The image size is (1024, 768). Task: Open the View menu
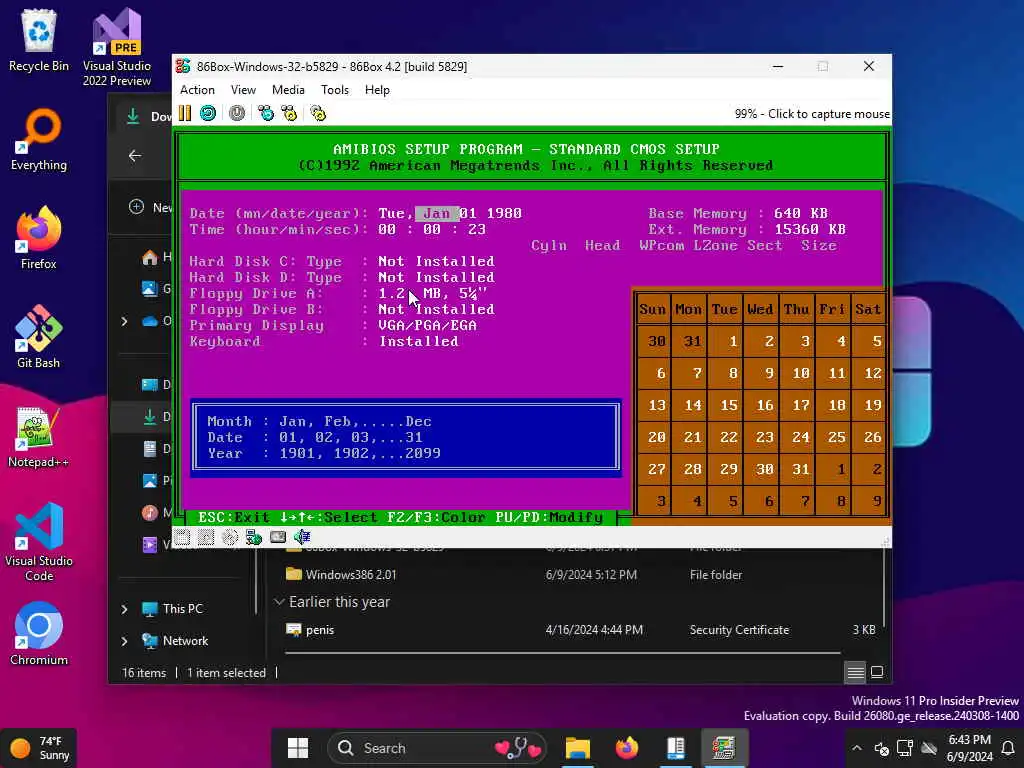click(x=243, y=90)
